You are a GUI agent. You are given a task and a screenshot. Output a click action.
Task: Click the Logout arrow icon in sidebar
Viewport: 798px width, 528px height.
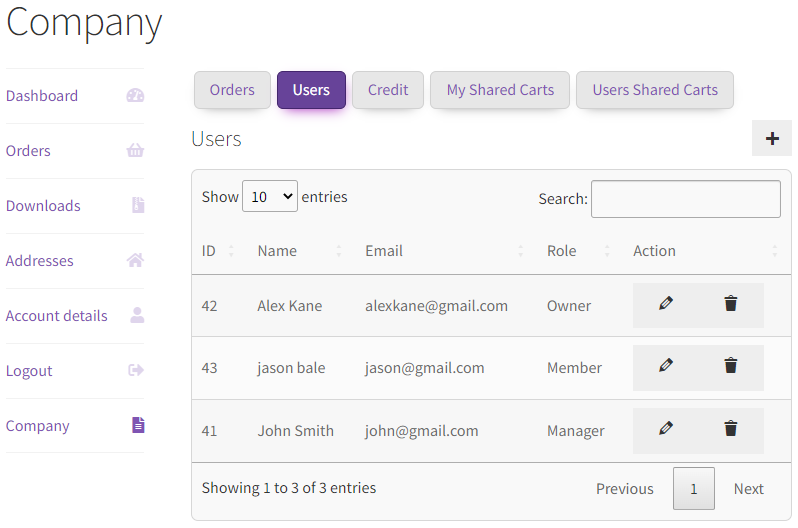pos(136,370)
